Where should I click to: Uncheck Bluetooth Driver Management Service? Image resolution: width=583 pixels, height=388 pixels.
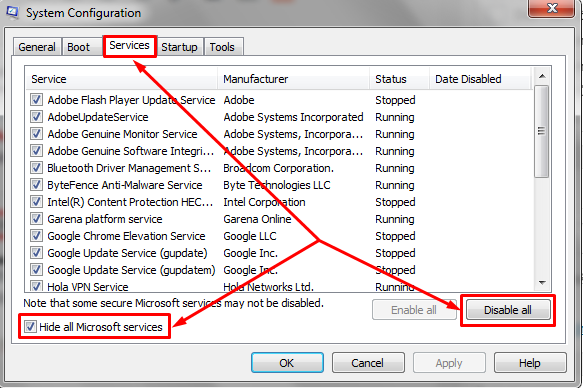[x=36, y=168]
